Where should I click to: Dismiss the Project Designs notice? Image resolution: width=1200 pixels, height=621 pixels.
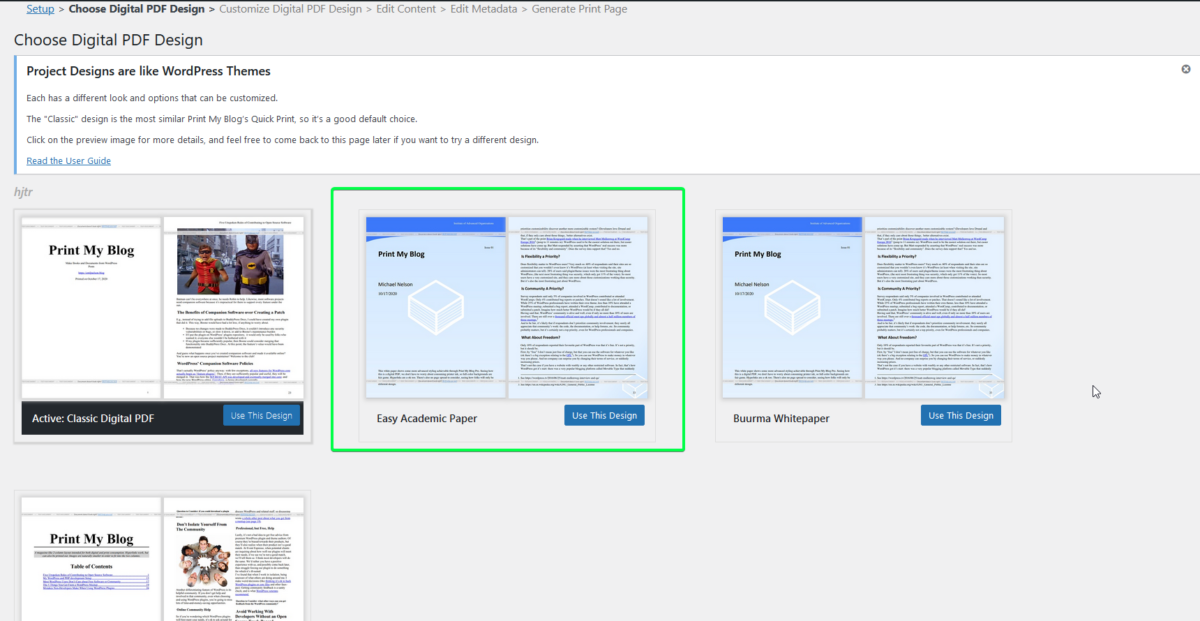(x=1186, y=69)
